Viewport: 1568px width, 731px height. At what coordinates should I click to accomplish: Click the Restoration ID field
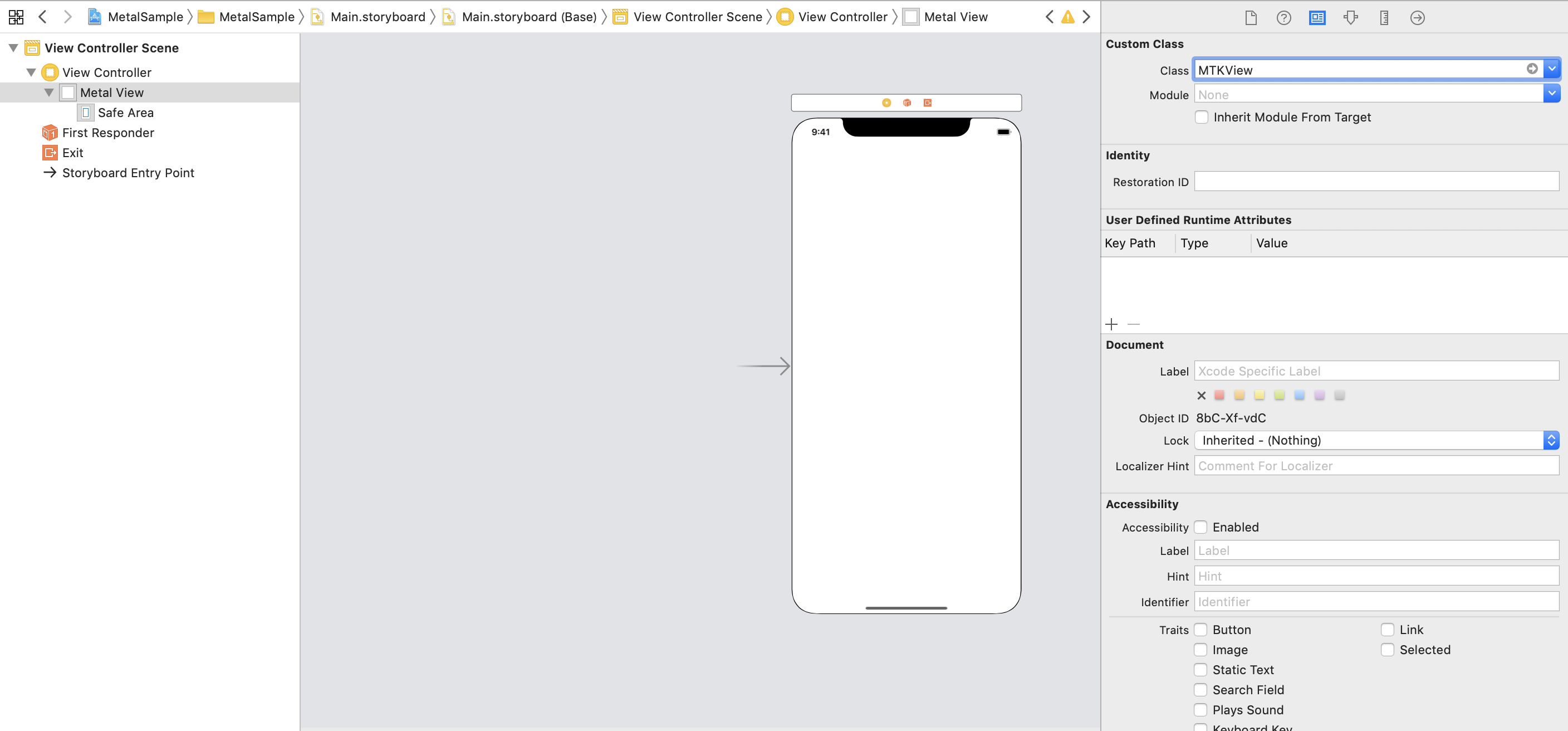pyautogui.click(x=1376, y=182)
